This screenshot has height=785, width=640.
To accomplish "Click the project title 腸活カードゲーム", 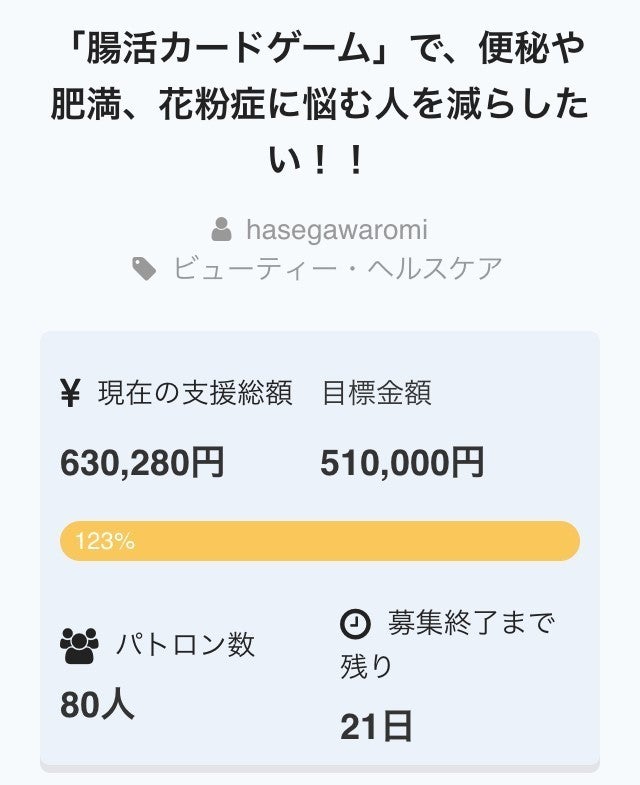I will [x=320, y=47].
